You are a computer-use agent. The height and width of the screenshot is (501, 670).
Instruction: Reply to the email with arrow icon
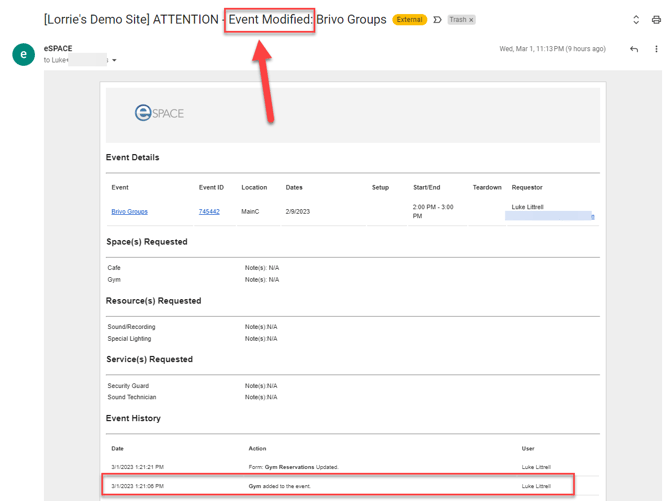pos(634,49)
